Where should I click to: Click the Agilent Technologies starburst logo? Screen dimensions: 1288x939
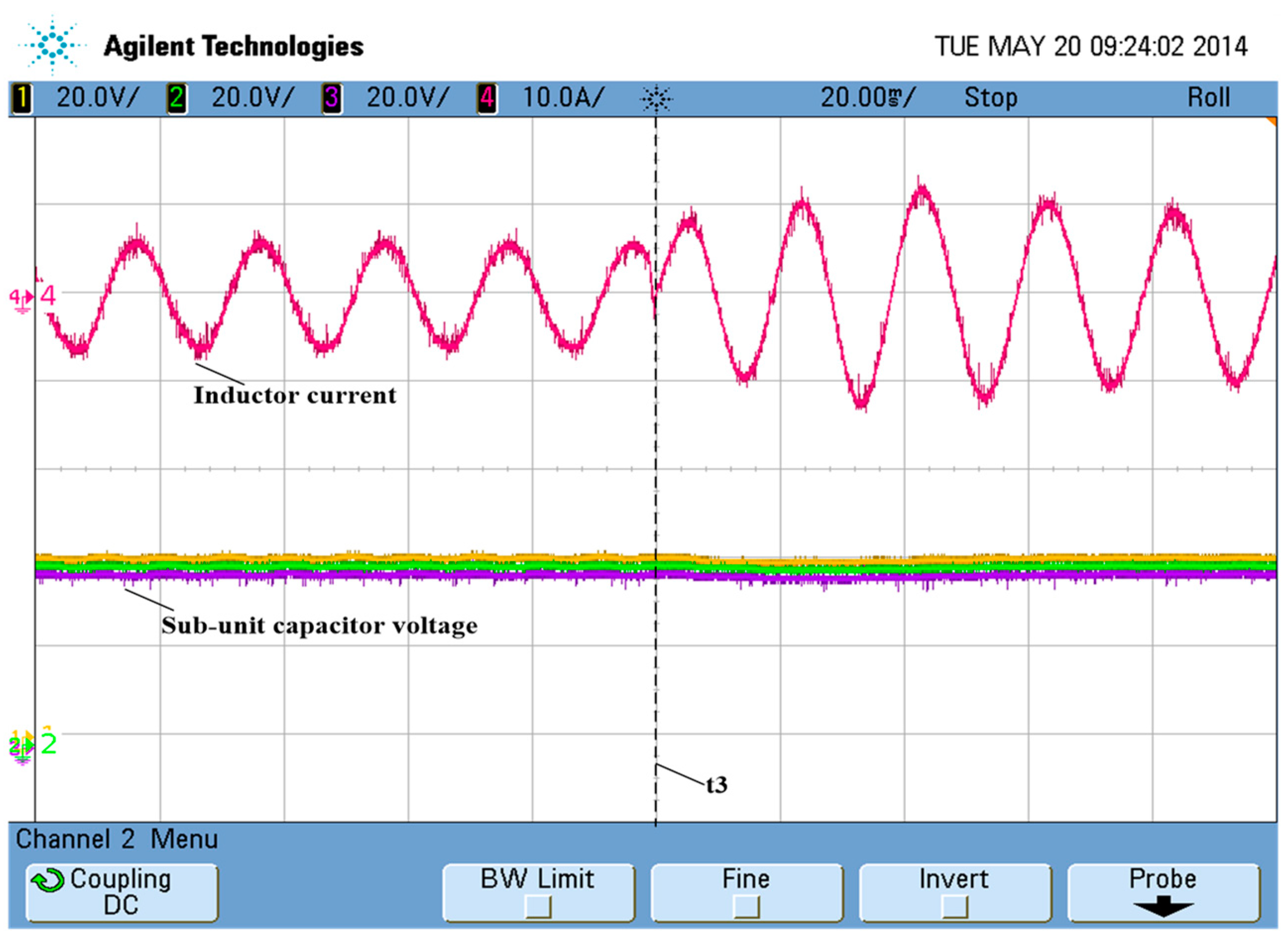(x=53, y=46)
